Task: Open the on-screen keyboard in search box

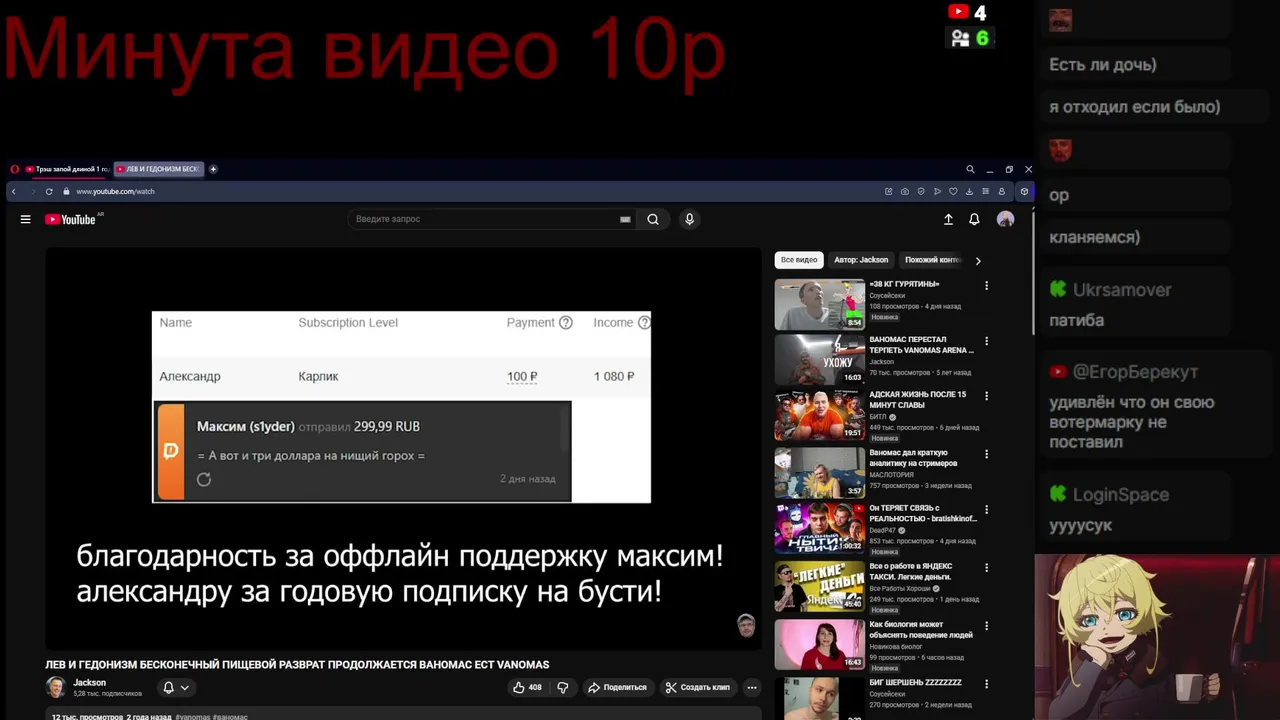Action: [x=625, y=219]
